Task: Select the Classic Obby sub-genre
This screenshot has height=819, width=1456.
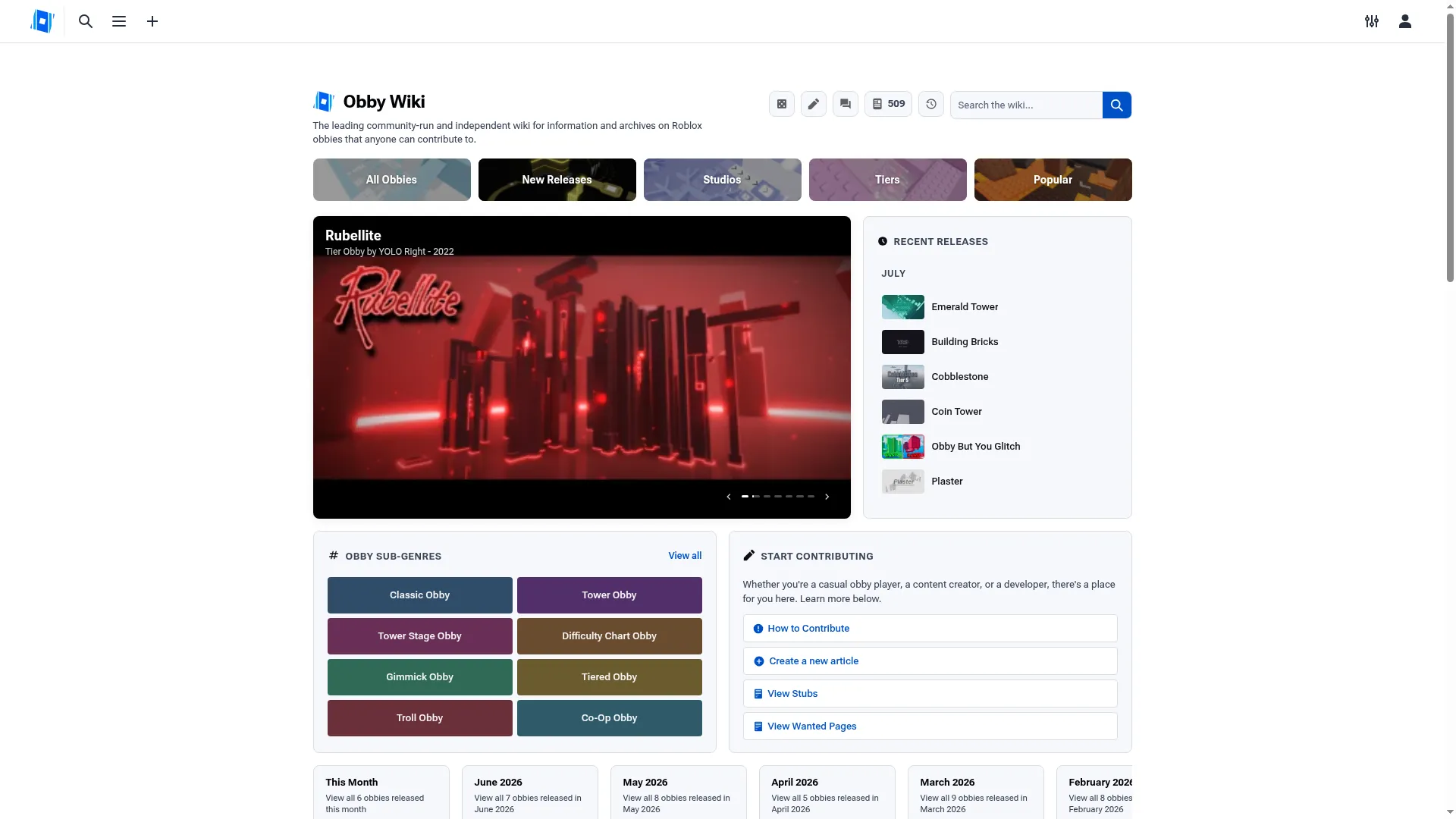Action: (420, 595)
